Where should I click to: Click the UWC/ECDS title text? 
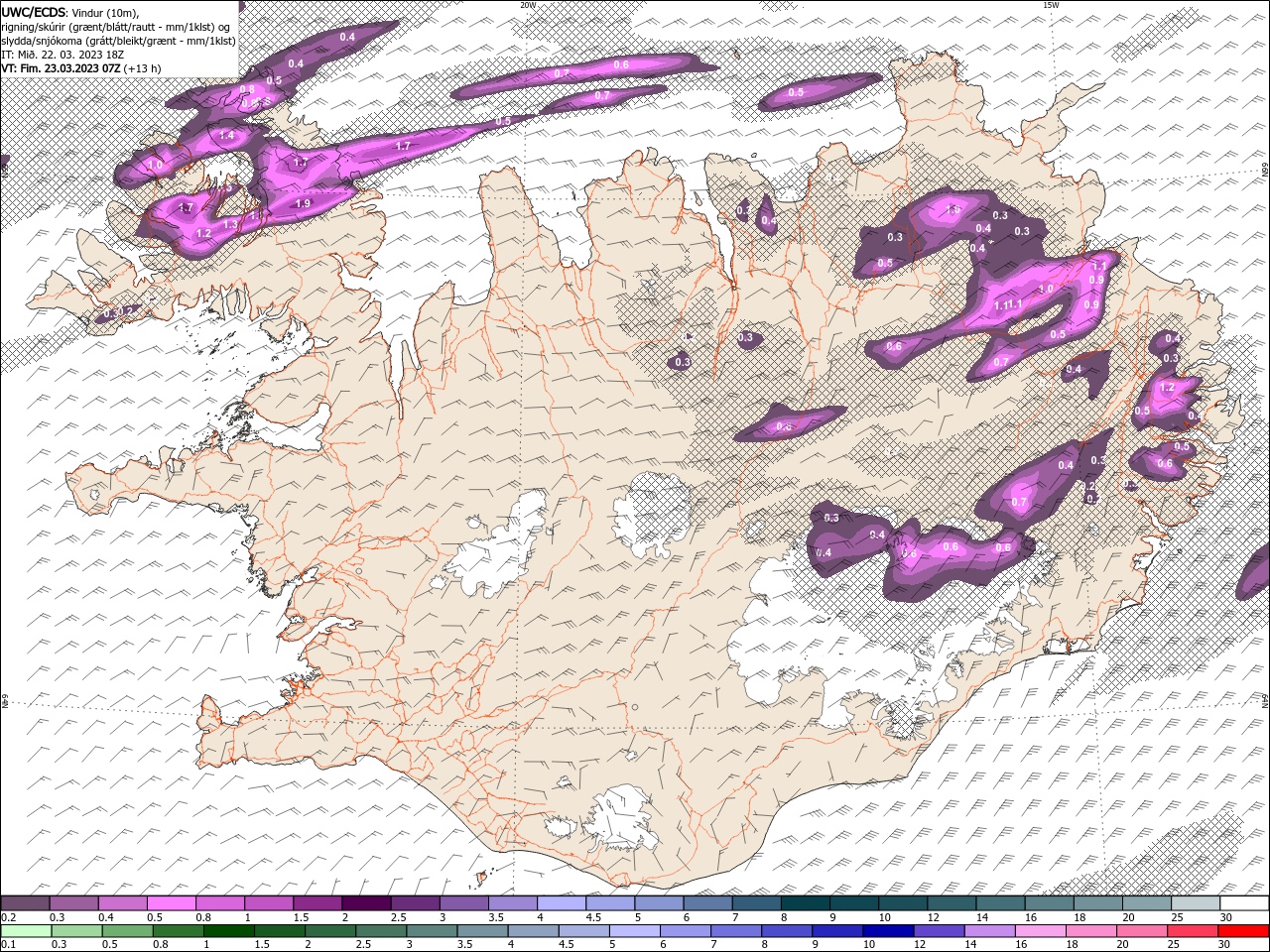33,11
